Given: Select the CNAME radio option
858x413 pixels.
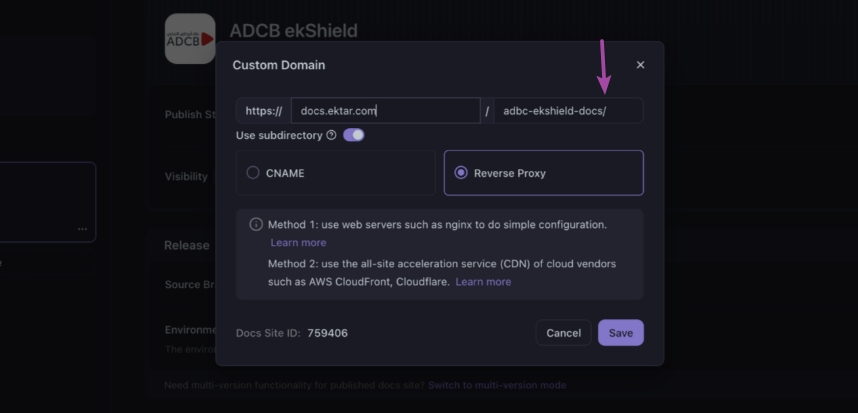Looking at the screenshot, I should point(253,173).
